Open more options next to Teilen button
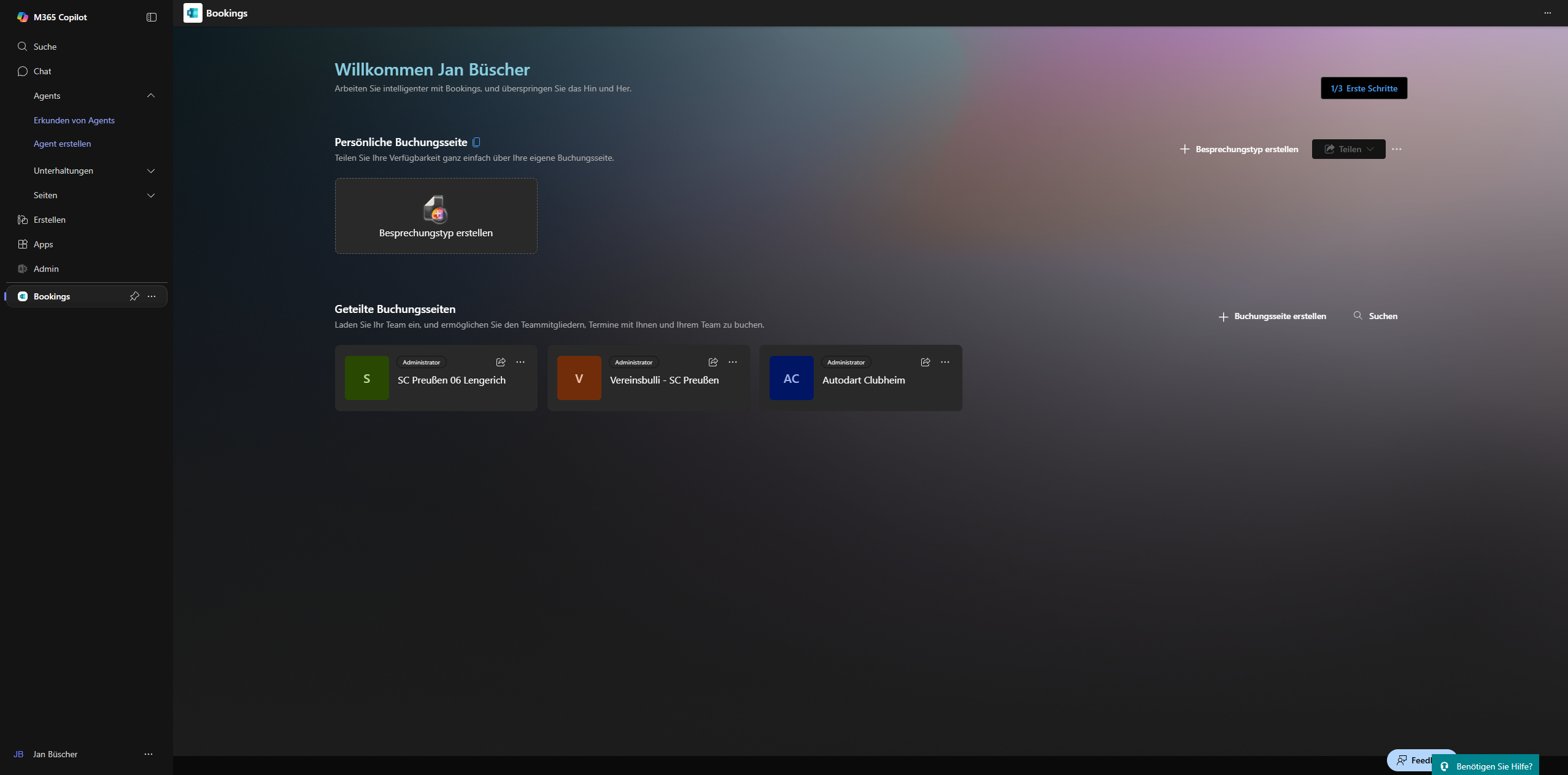Viewport: 1568px width, 775px height. tap(1397, 149)
